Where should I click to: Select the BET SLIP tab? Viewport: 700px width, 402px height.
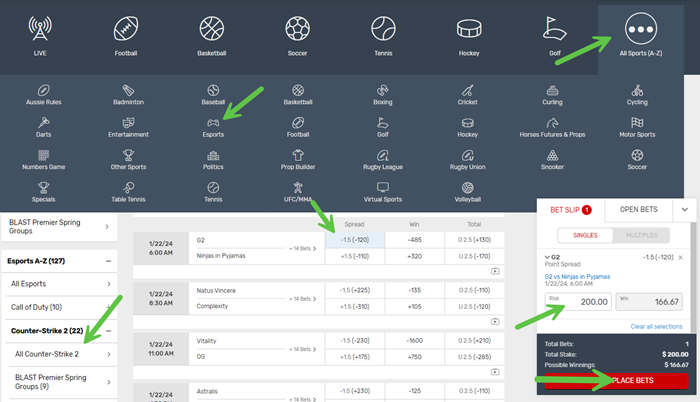click(567, 209)
